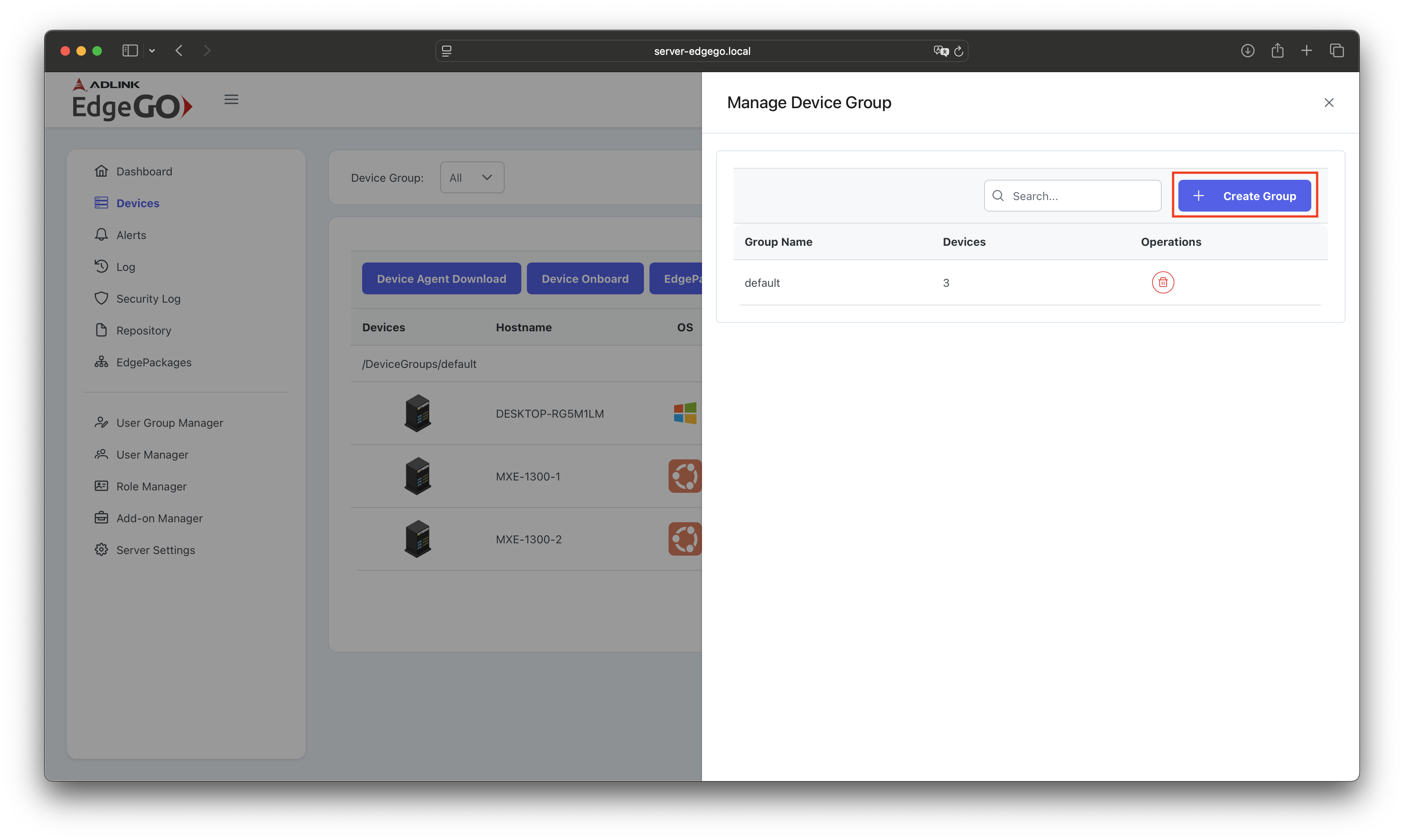Viewport: 1404px width, 840px height.
Task: Close the Manage Device Group panel
Action: pyautogui.click(x=1328, y=103)
